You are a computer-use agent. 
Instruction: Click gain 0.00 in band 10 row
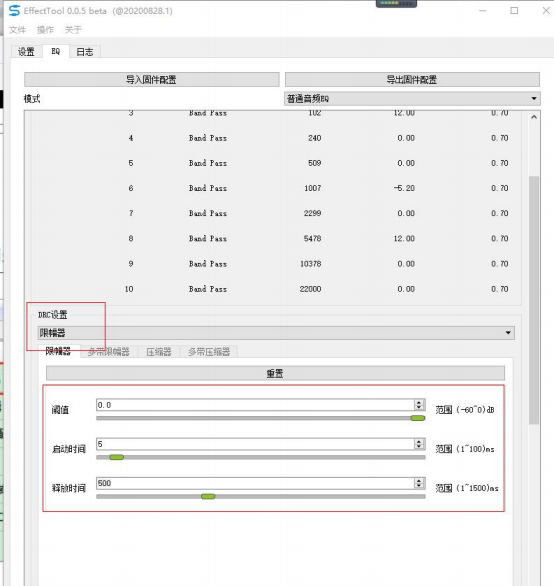(x=406, y=289)
